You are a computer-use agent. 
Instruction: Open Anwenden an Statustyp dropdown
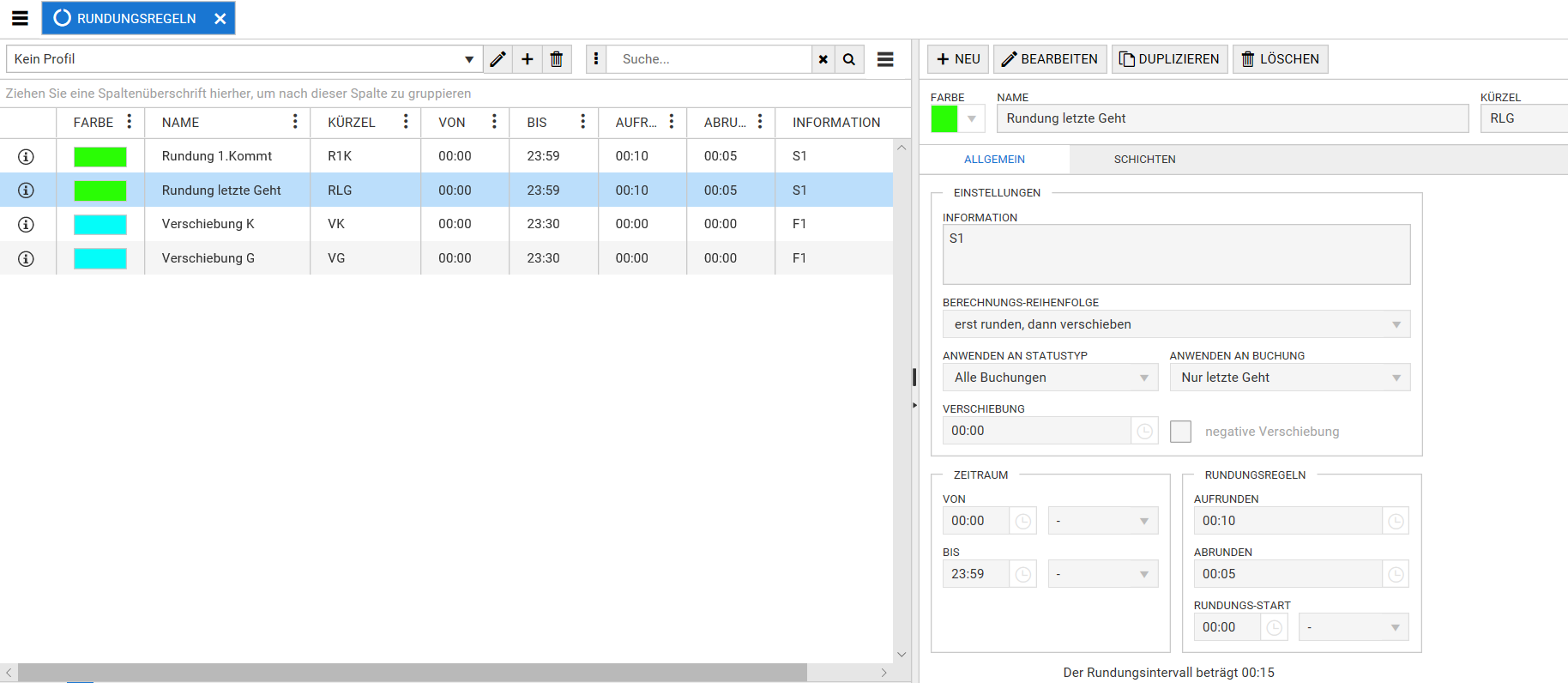coord(1050,378)
